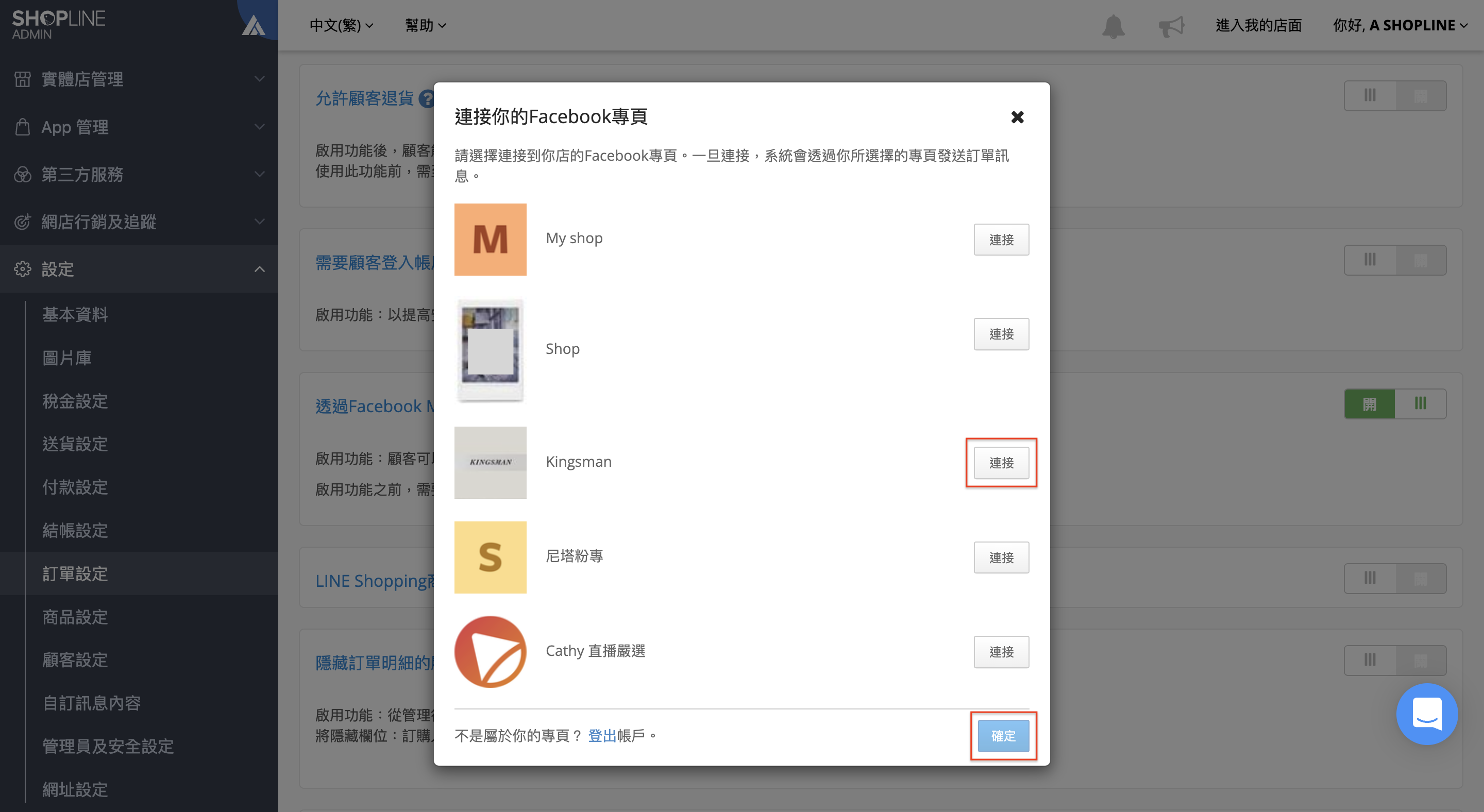Click the 網店行銷及追蹤 target icon

[x=23, y=222]
